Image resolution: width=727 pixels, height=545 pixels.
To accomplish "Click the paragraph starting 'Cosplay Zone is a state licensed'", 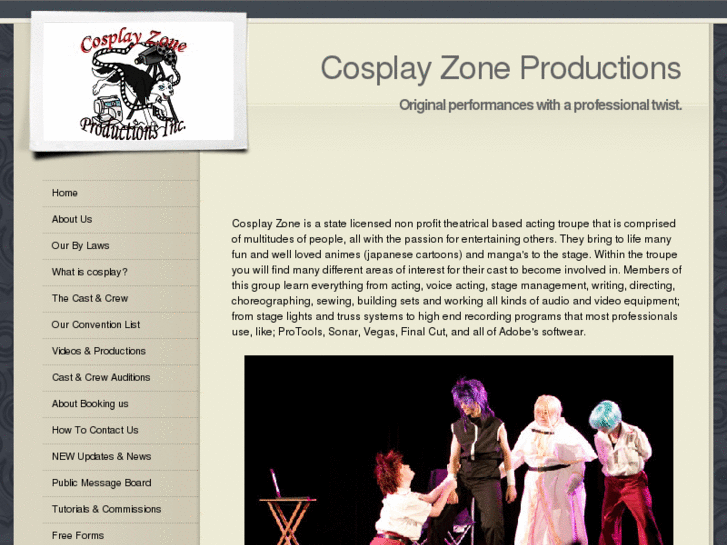I will tap(457, 277).
